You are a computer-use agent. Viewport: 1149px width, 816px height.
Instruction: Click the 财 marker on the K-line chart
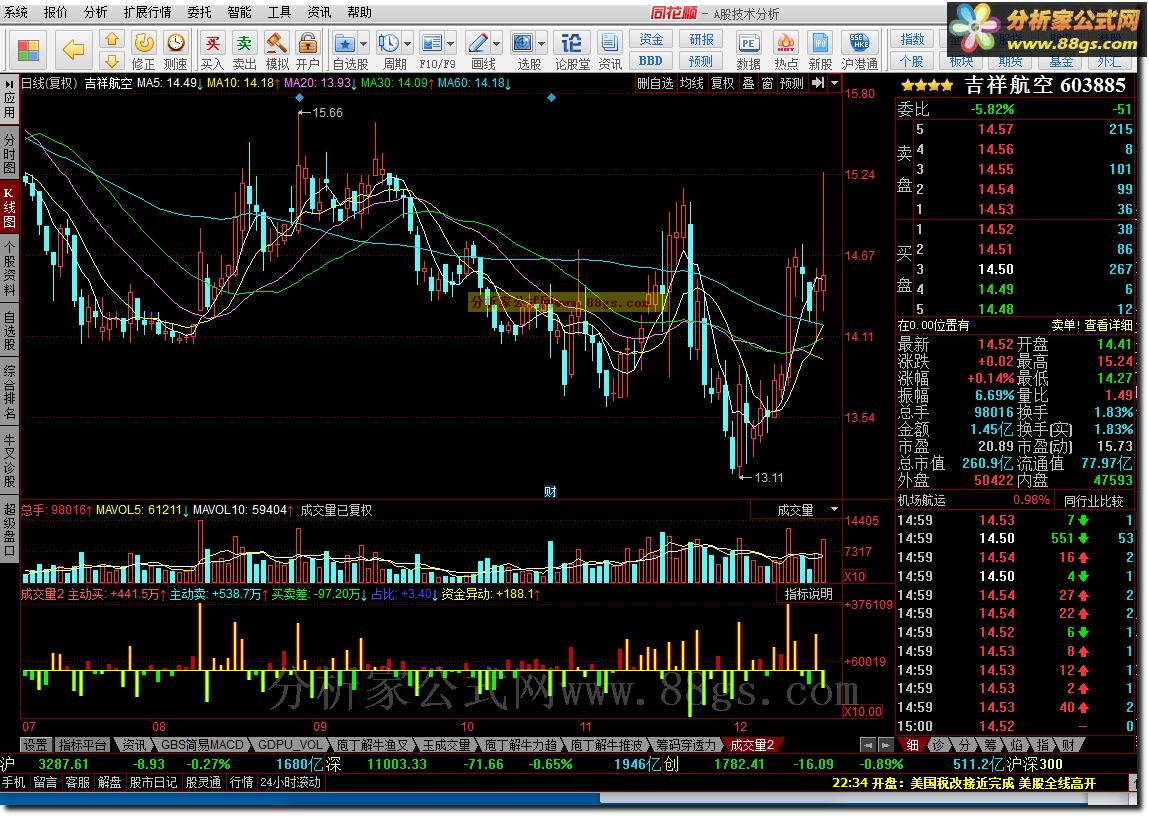550,492
